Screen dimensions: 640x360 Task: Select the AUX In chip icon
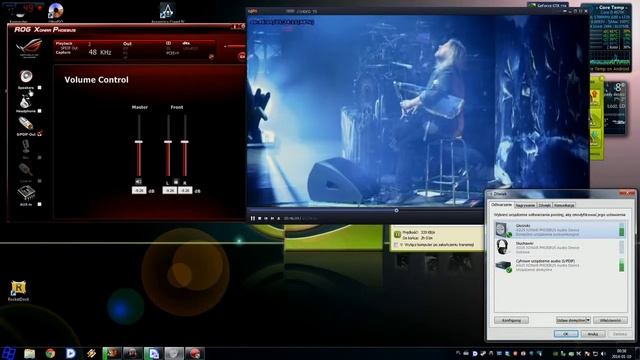click(x=26, y=193)
